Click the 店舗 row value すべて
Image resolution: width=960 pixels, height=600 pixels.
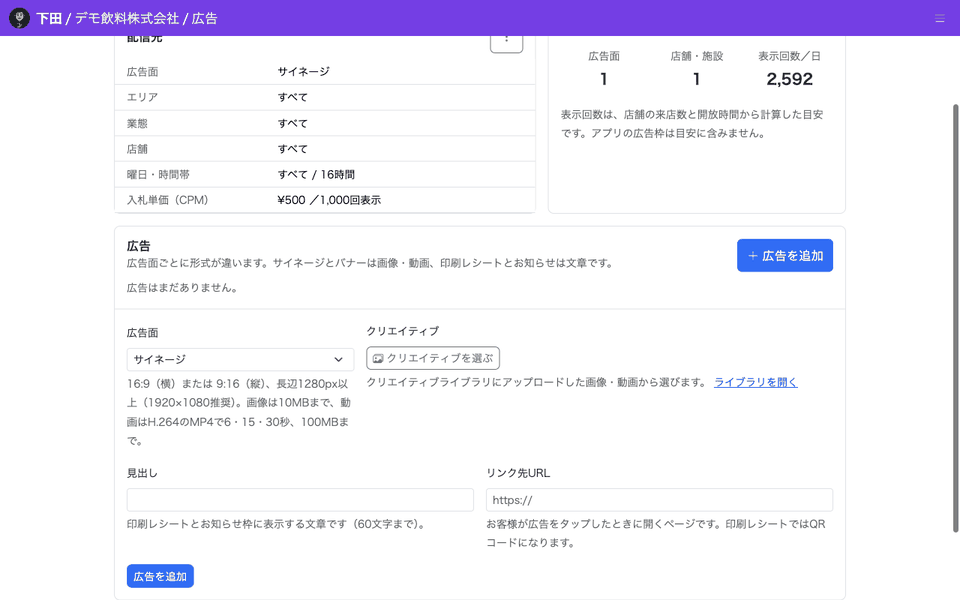[x=293, y=149]
